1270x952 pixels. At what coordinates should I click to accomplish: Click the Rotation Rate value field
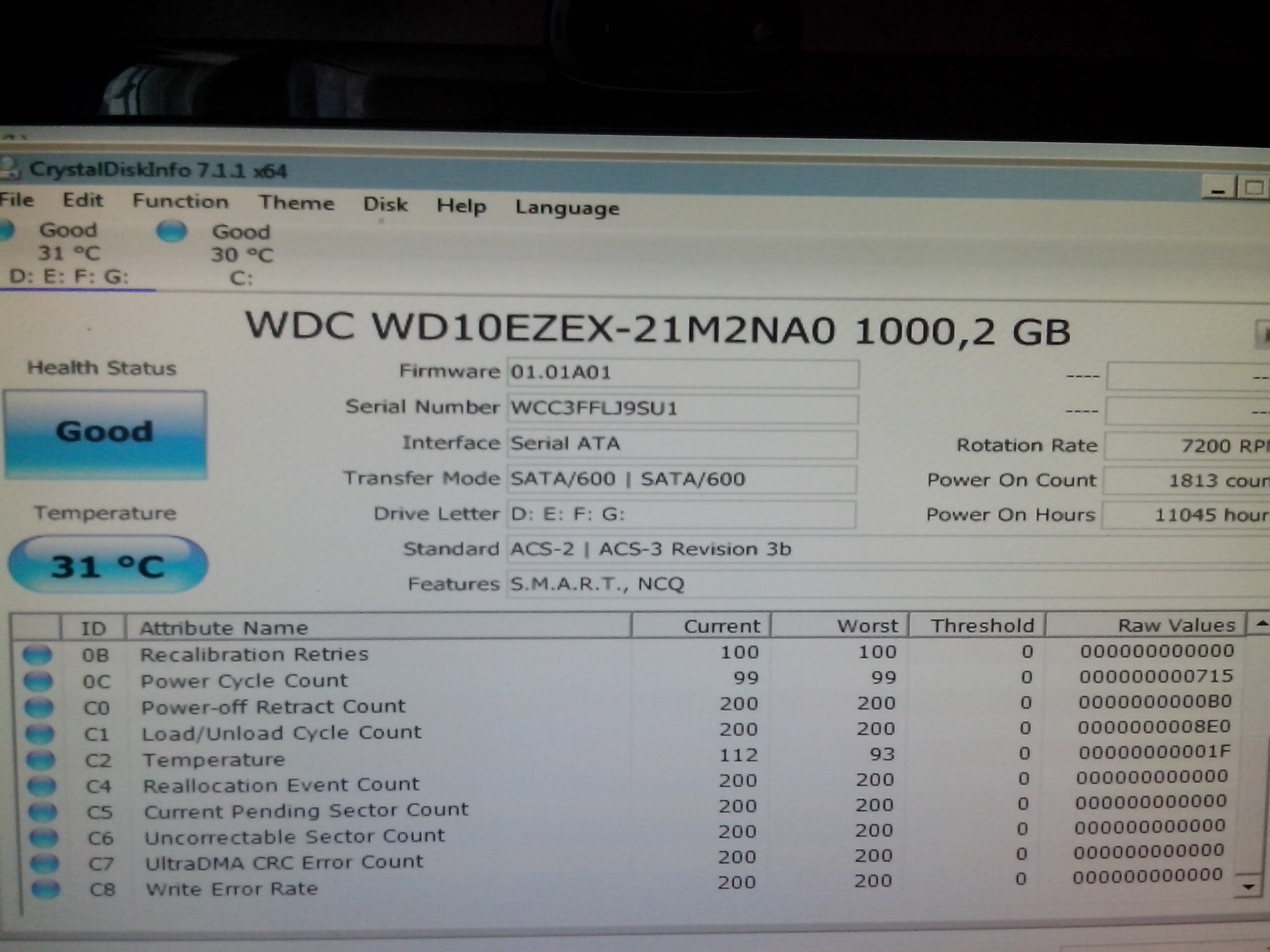(1187, 446)
